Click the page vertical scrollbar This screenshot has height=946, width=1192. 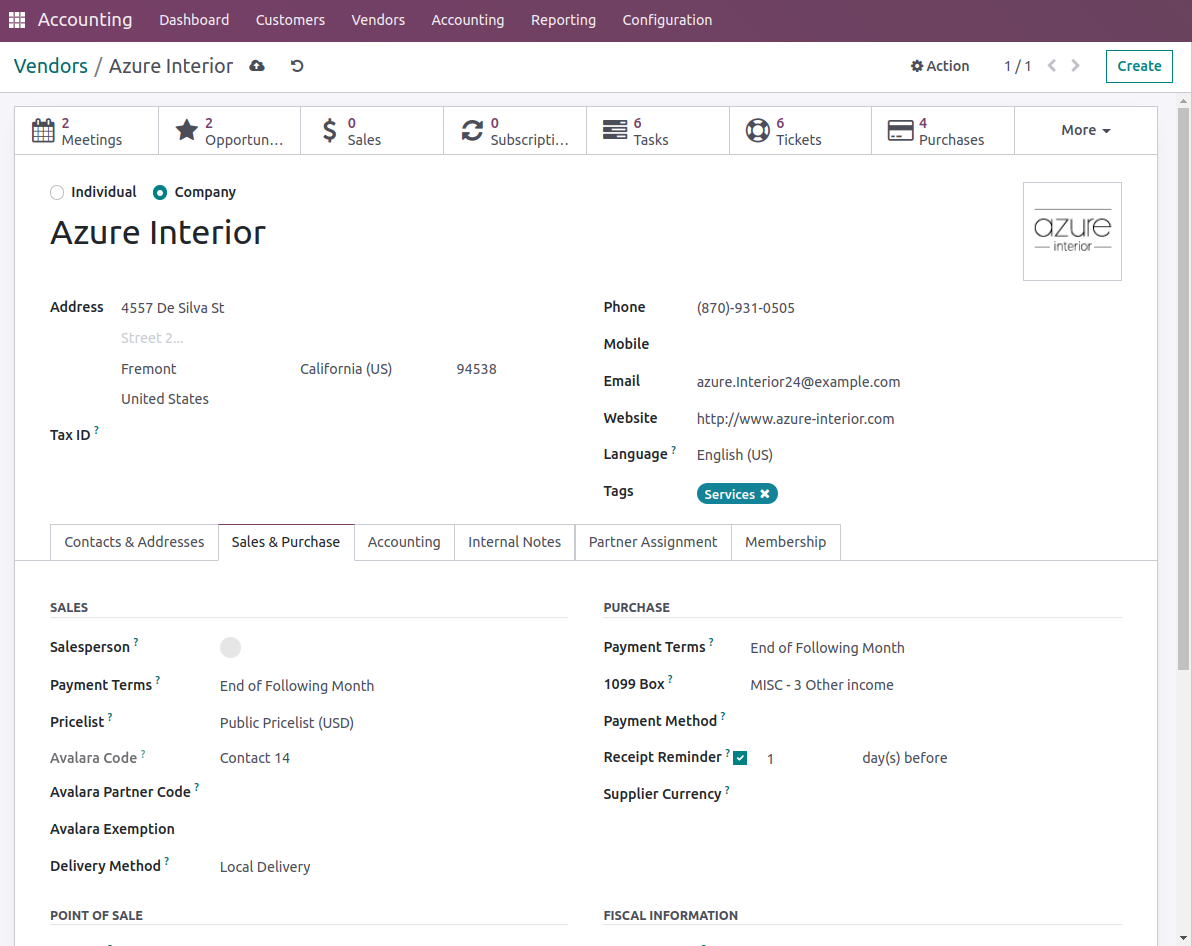(x=1183, y=388)
